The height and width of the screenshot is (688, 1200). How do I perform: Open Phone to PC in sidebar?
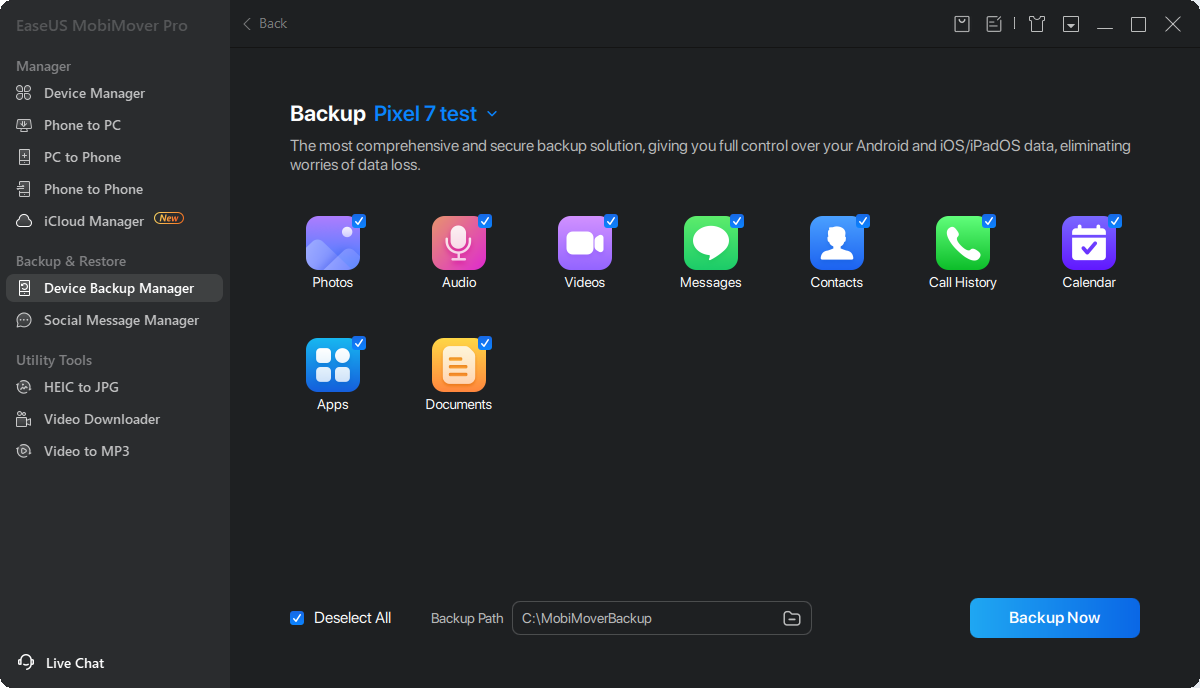click(114, 125)
